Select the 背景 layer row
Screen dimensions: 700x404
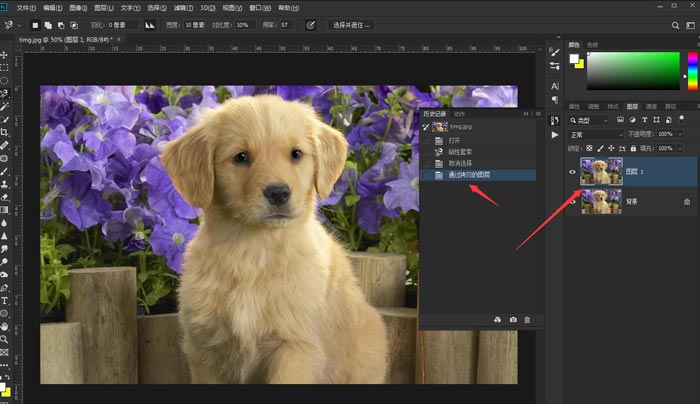coord(631,202)
